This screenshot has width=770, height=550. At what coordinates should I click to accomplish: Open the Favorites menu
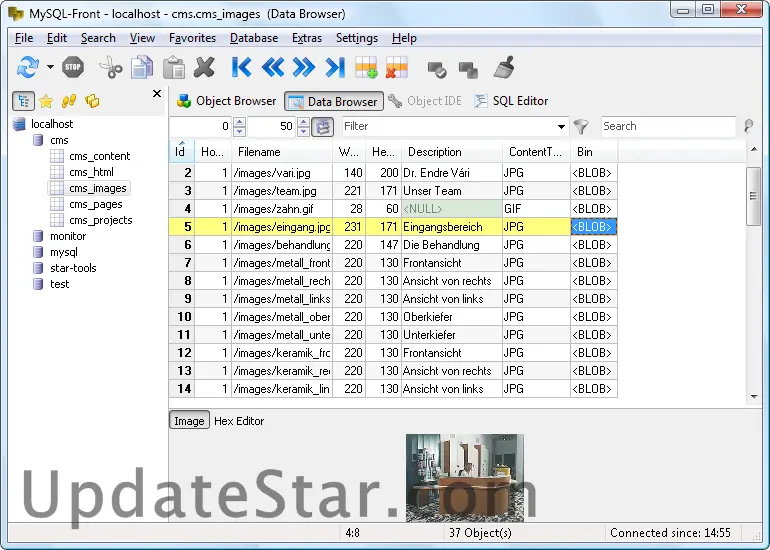click(x=192, y=38)
